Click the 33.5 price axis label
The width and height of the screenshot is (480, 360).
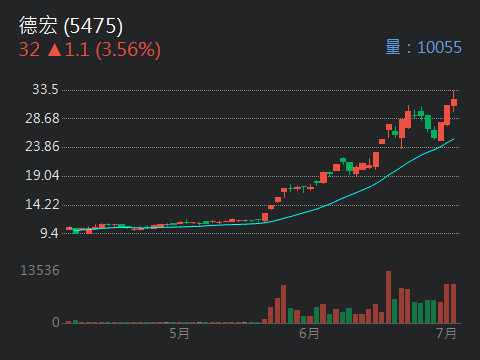click(45, 89)
